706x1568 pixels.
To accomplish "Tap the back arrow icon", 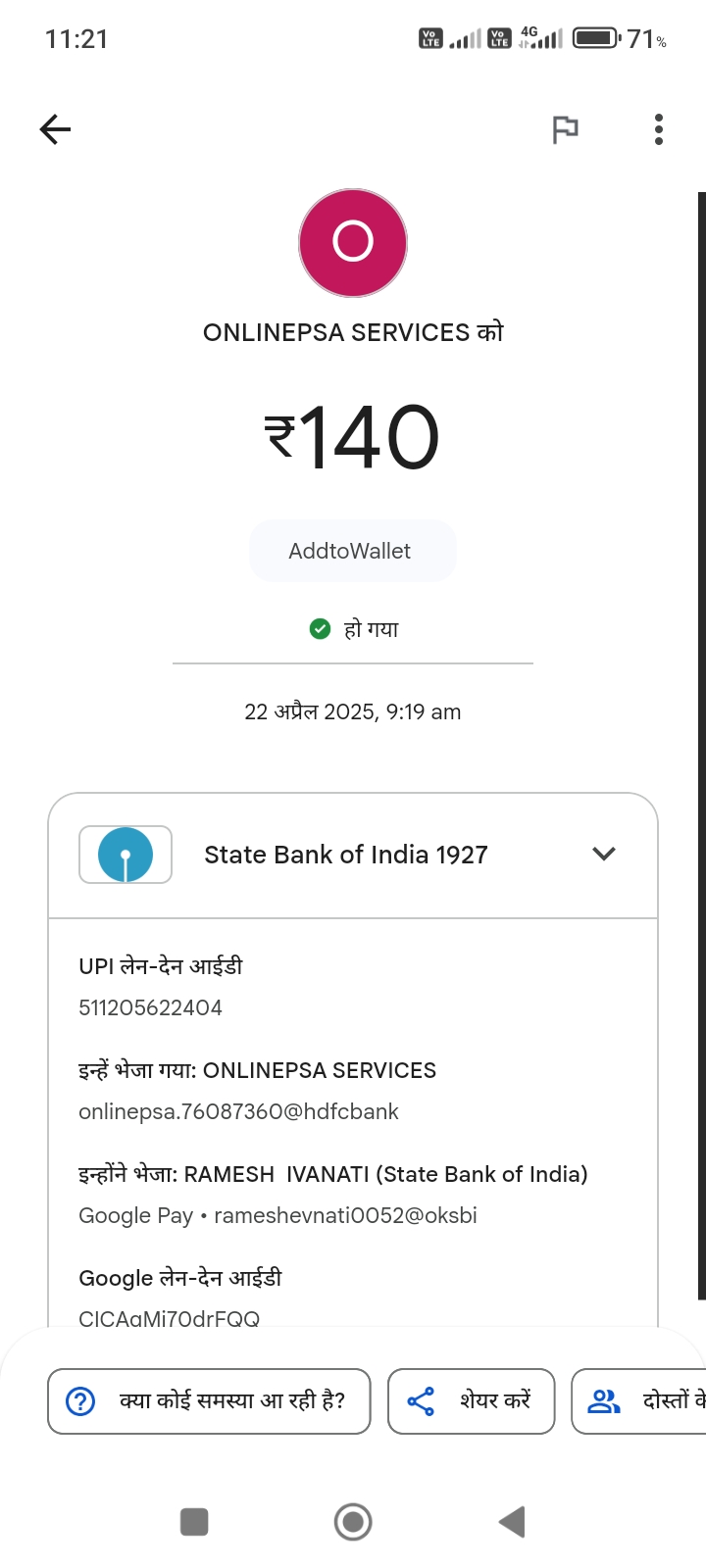I will click(56, 129).
